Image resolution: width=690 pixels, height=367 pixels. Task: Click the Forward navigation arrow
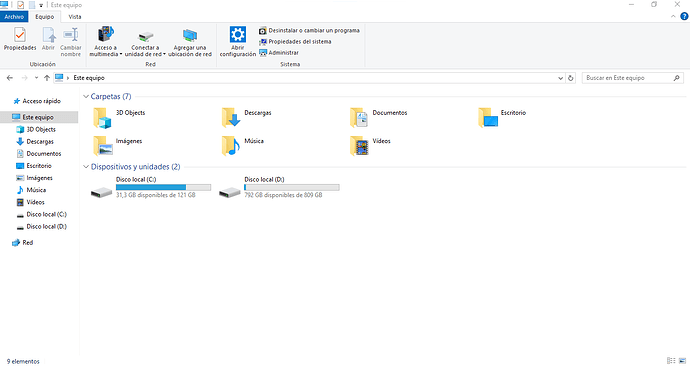[x=24, y=78]
